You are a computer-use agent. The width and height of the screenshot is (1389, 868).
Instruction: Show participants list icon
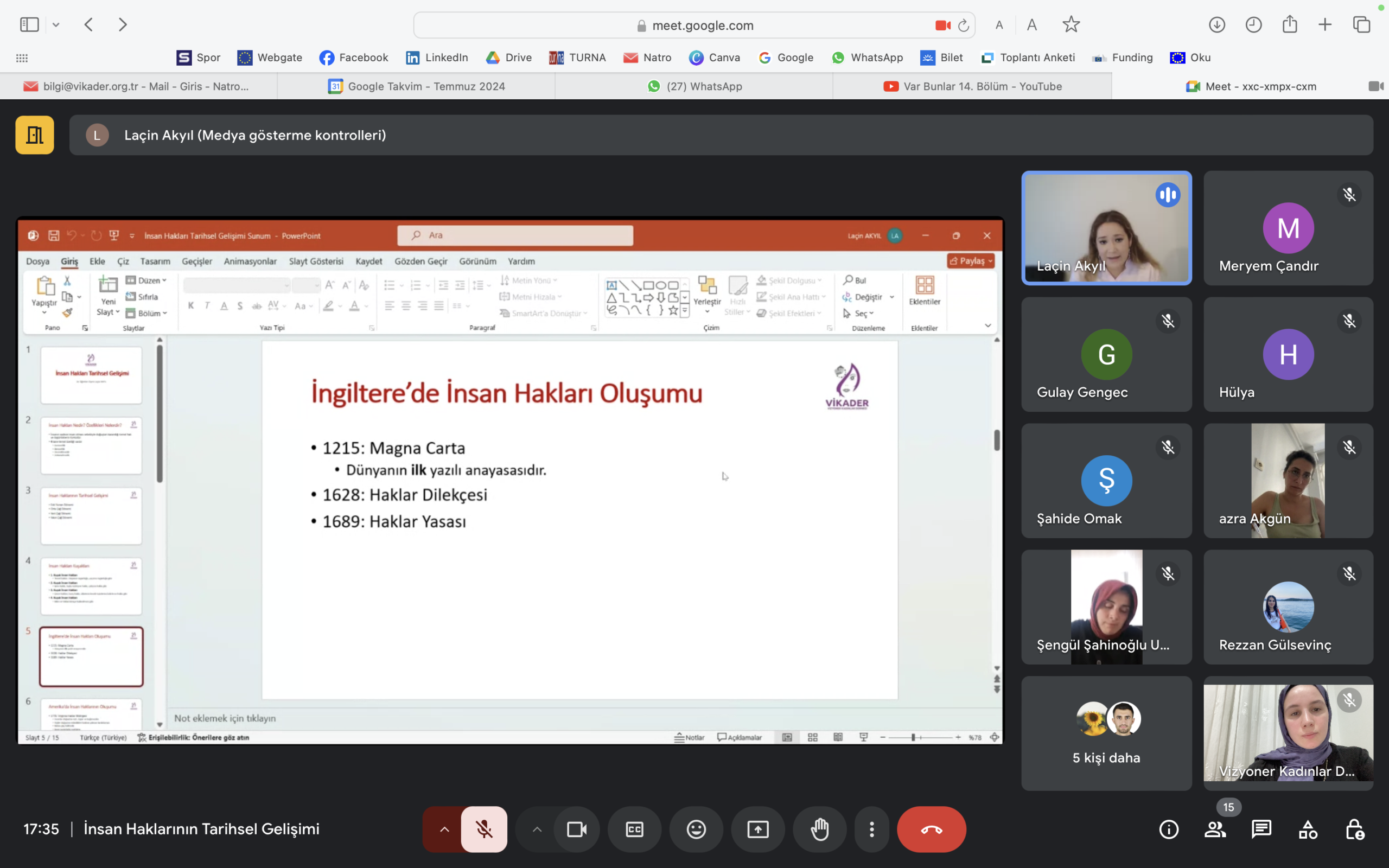[1215, 829]
